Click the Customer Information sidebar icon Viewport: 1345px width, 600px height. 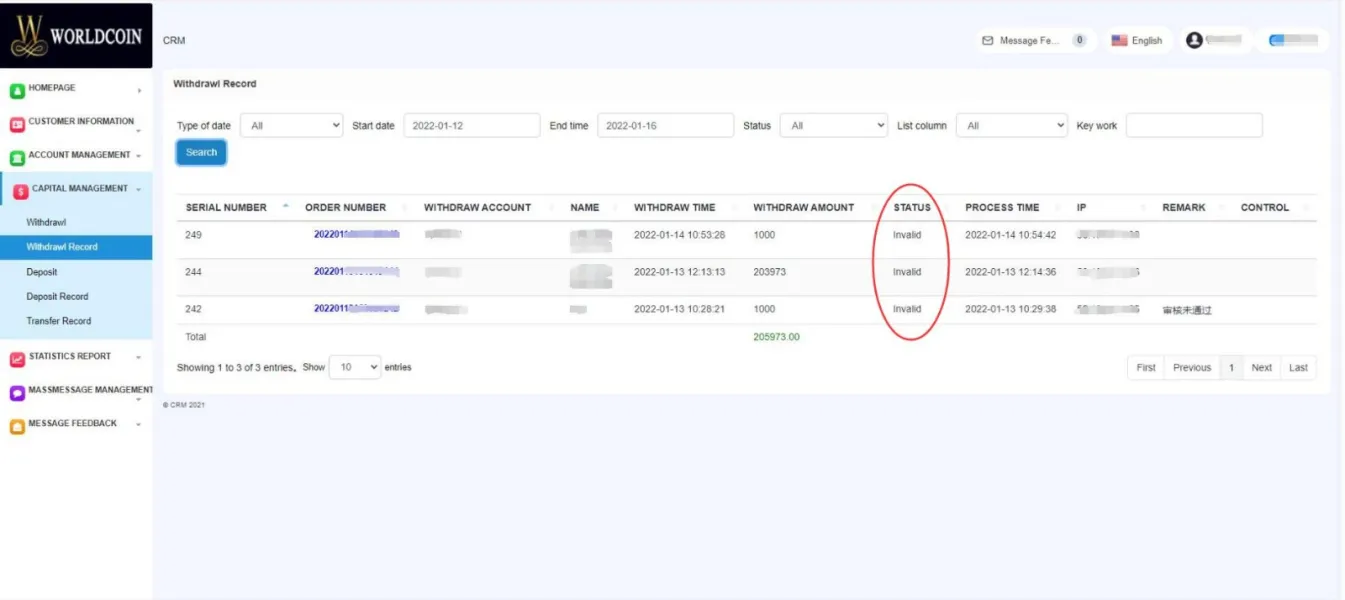click(x=17, y=125)
